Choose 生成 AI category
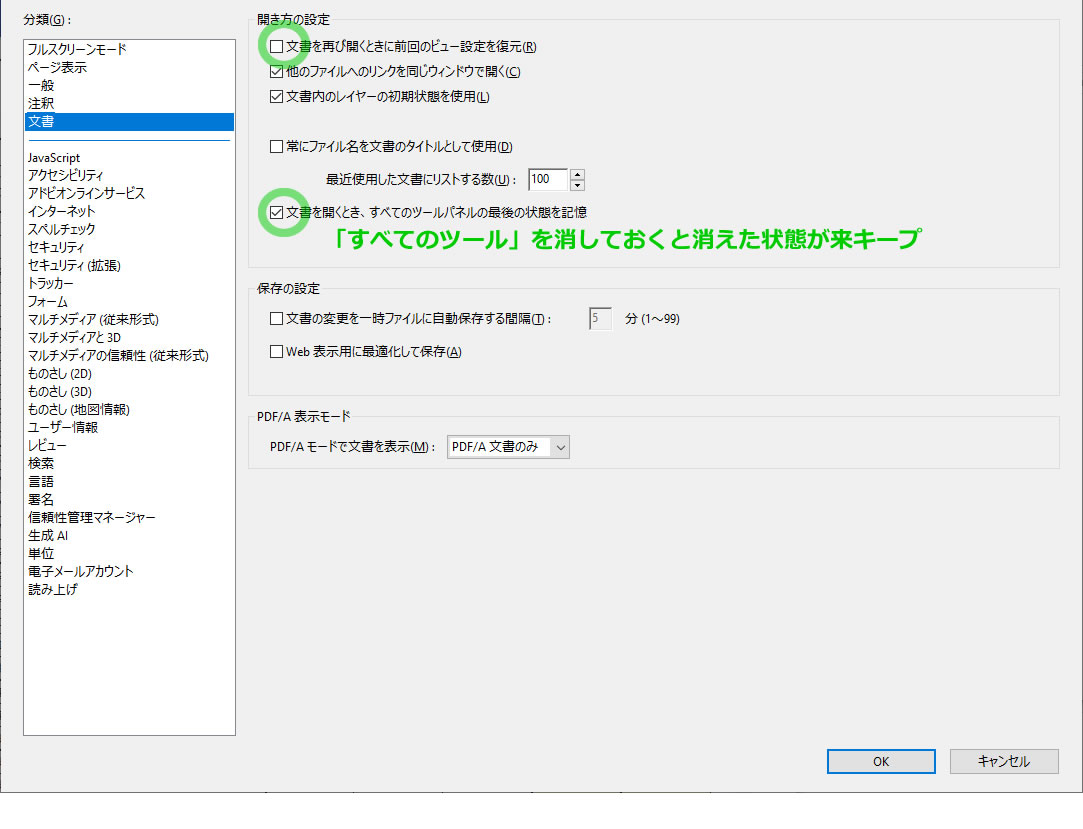Image resolution: width=1083 pixels, height=829 pixels. [x=48, y=536]
